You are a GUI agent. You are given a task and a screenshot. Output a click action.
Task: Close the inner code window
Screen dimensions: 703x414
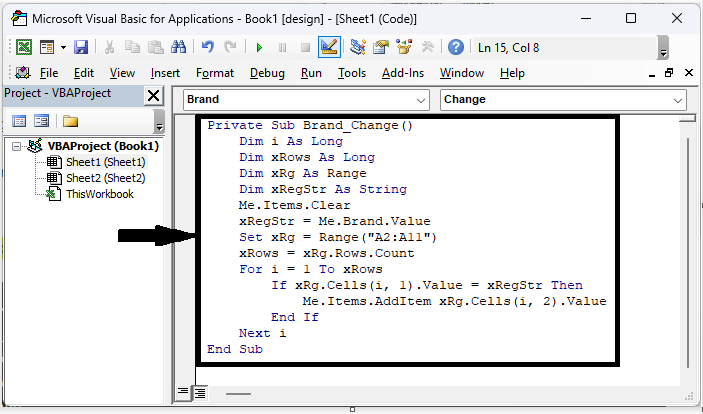pyautogui.click(x=689, y=73)
